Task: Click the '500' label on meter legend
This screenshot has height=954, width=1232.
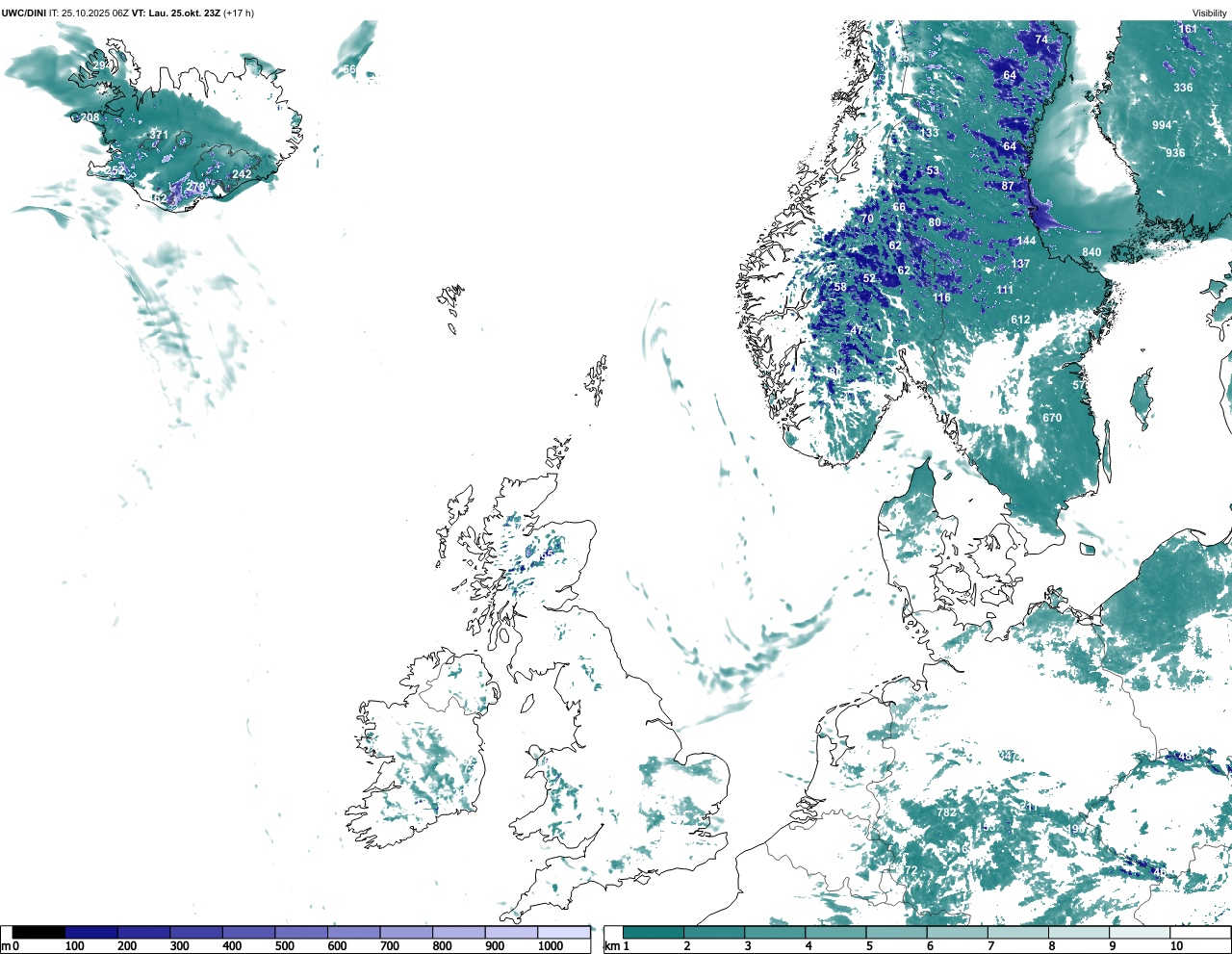Action: [284, 946]
